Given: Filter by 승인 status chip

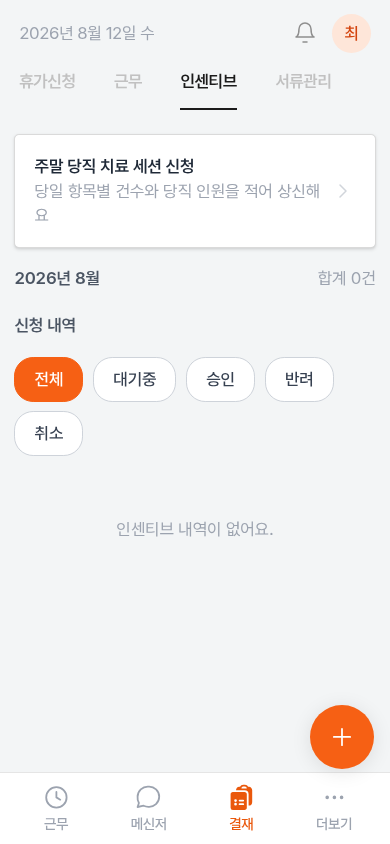Looking at the screenshot, I should [221, 379].
